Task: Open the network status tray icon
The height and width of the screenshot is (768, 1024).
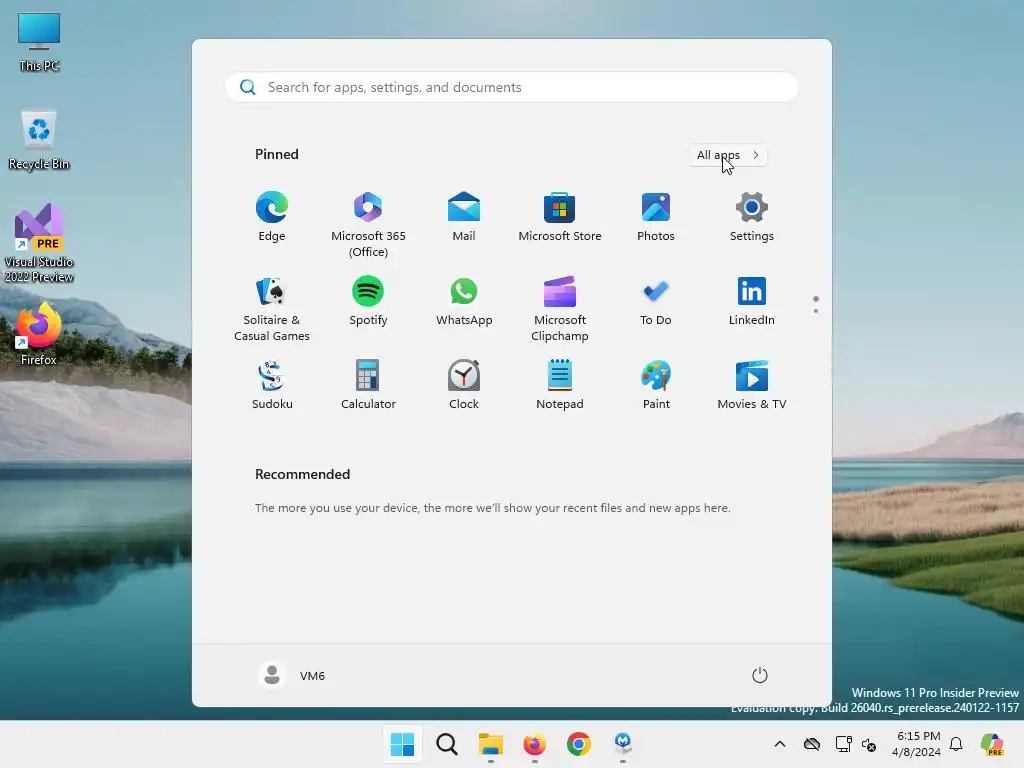Action: 843,744
